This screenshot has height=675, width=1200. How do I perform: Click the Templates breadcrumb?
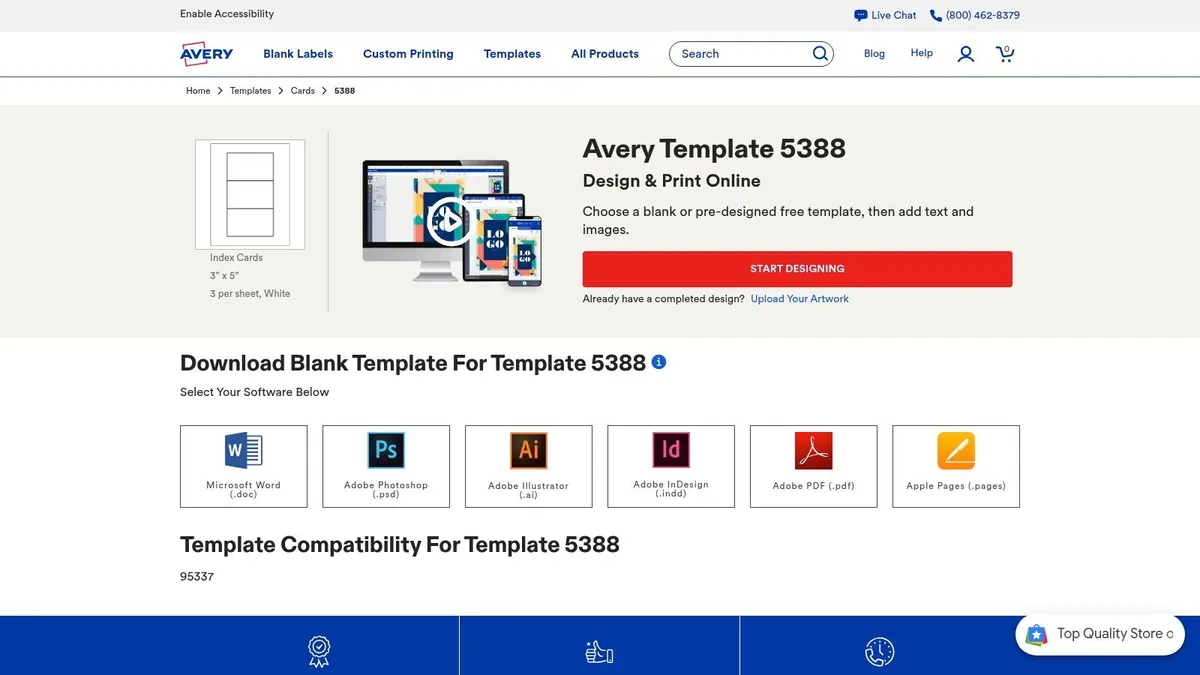tap(250, 91)
